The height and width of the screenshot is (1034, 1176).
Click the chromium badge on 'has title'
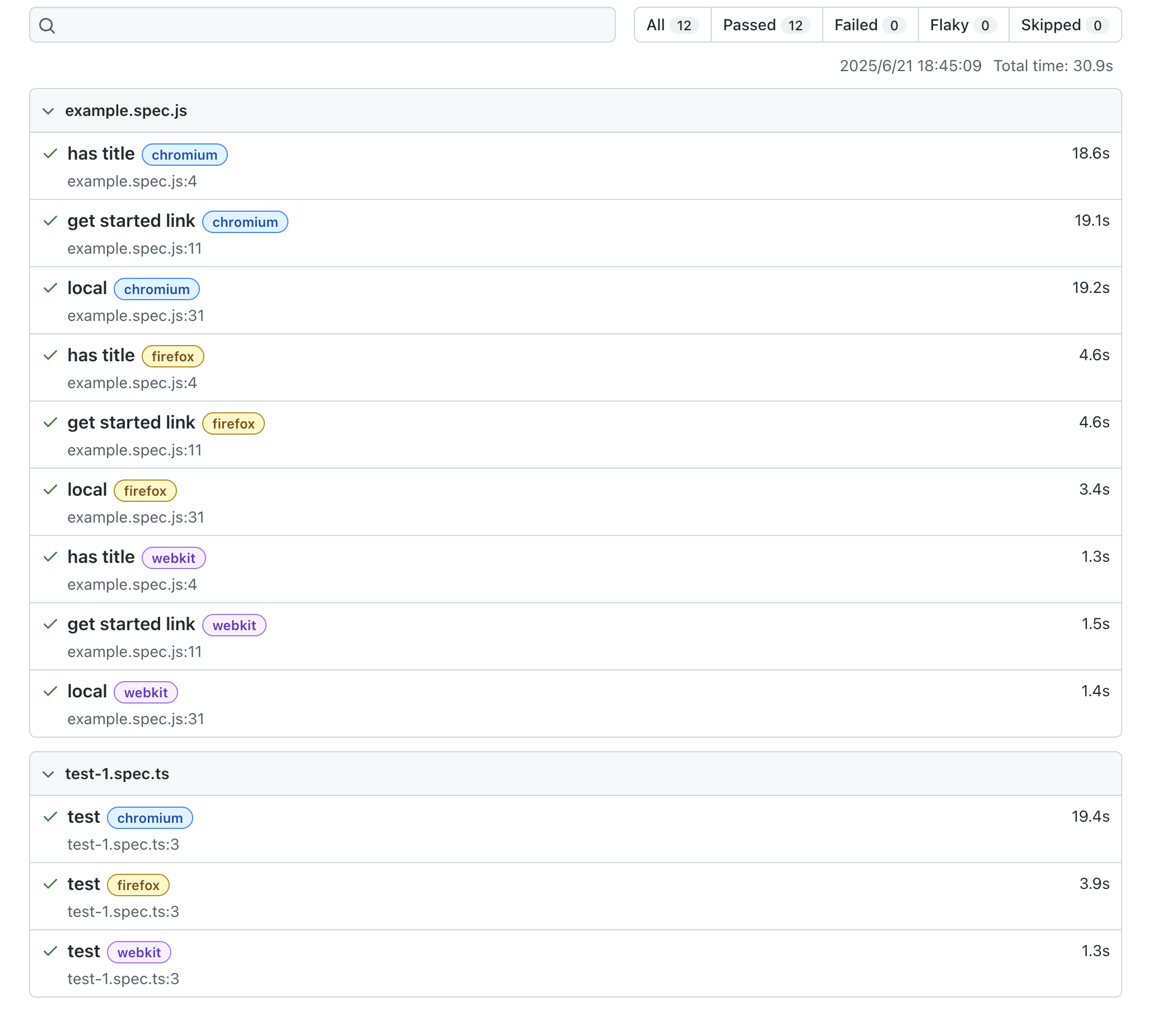pos(184,155)
